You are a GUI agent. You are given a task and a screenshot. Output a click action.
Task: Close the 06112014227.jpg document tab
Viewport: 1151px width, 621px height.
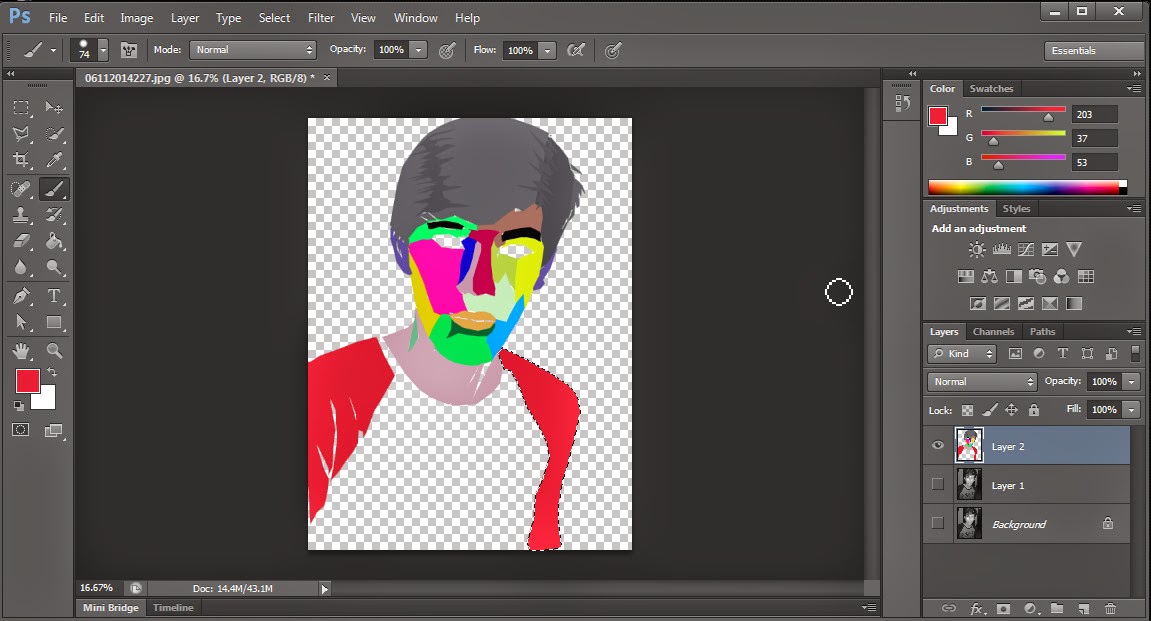[327, 77]
